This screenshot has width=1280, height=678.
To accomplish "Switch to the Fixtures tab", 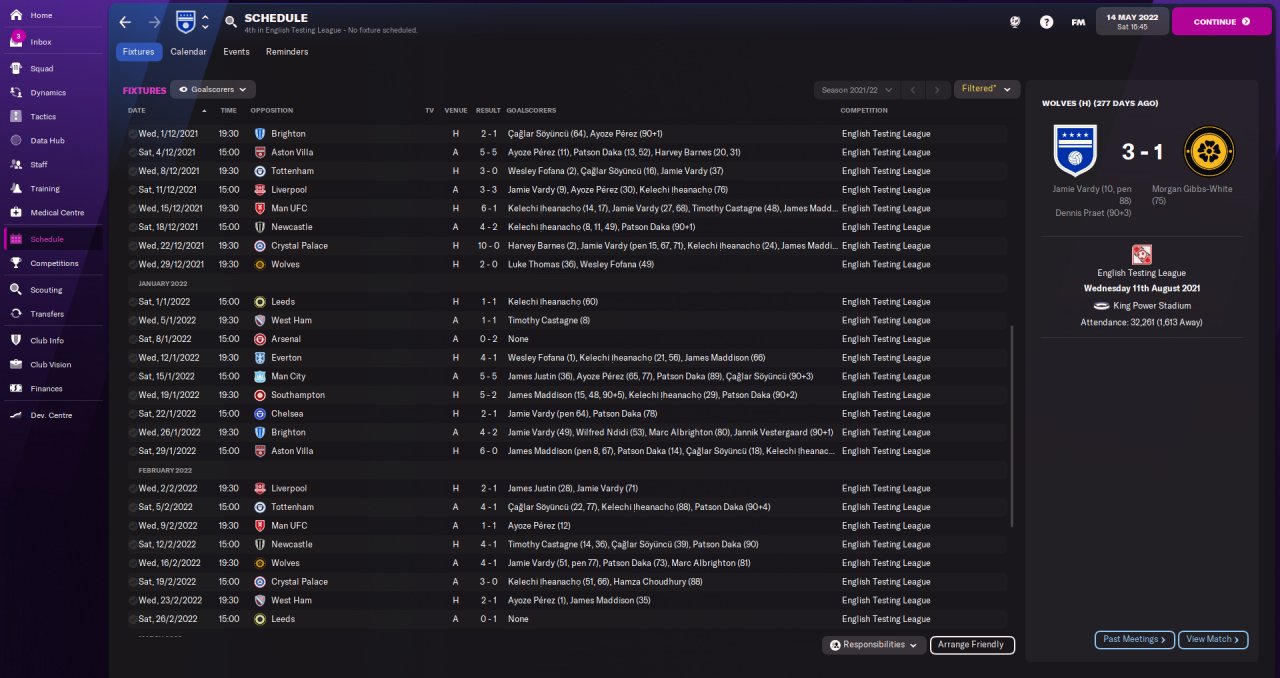I will pyautogui.click(x=139, y=52).
